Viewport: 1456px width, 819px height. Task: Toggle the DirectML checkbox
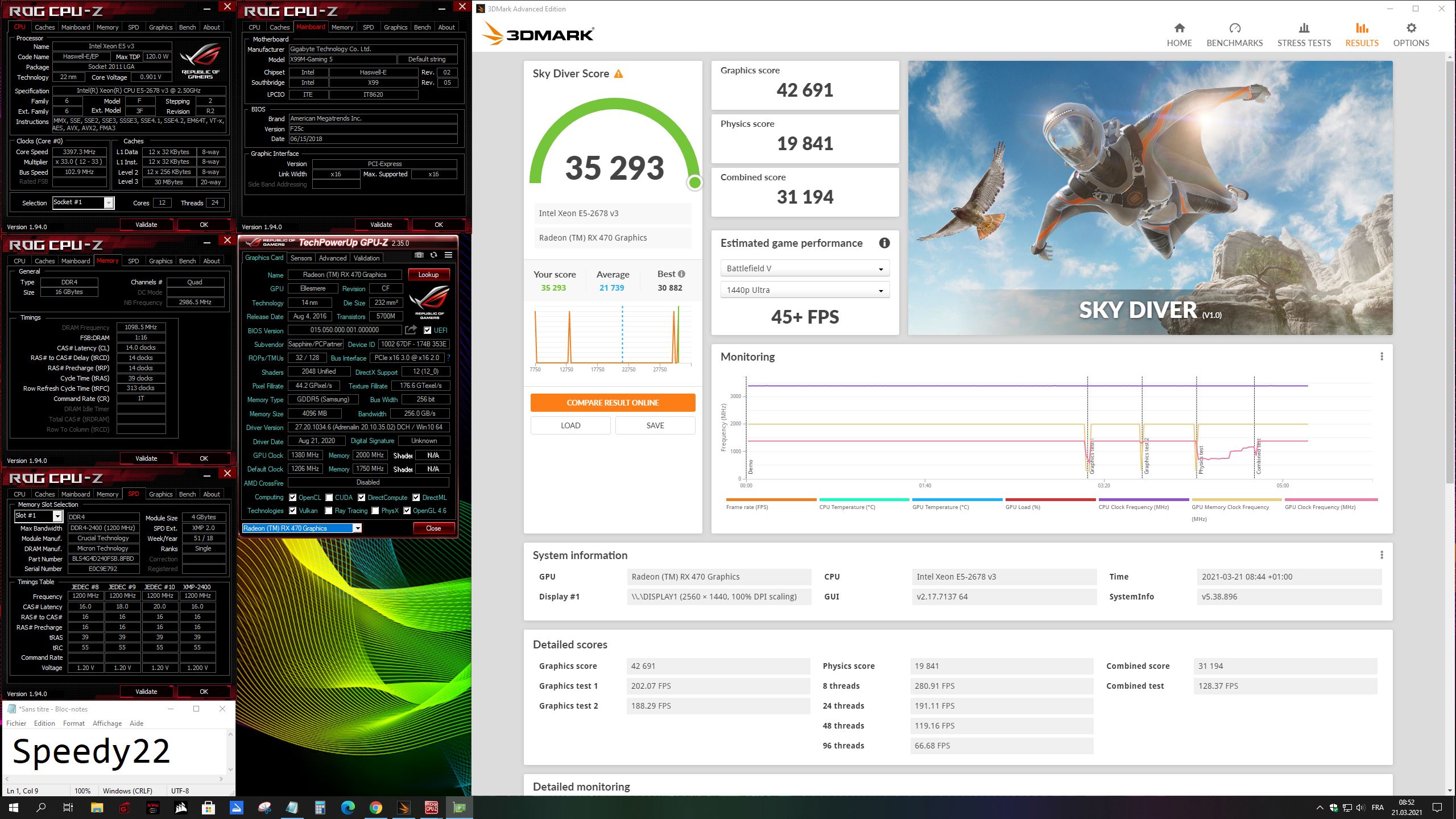[416, 497]
